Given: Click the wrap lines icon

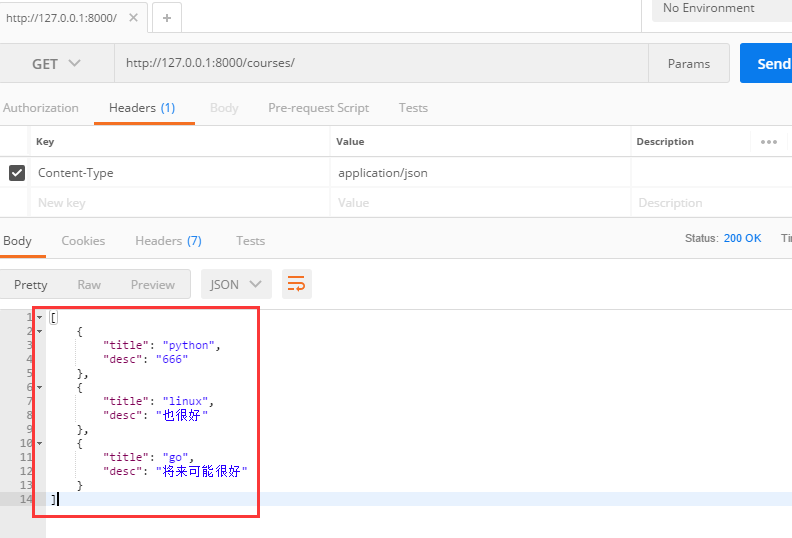Looking at the screenshot, I should point(296,285).
